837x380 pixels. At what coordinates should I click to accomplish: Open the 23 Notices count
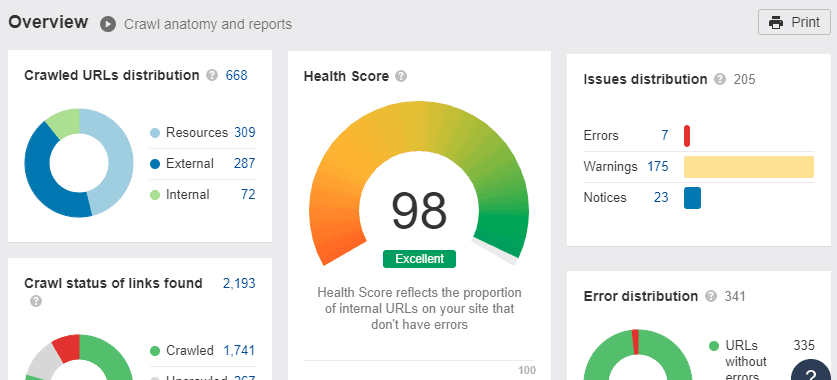click(661, 197)
